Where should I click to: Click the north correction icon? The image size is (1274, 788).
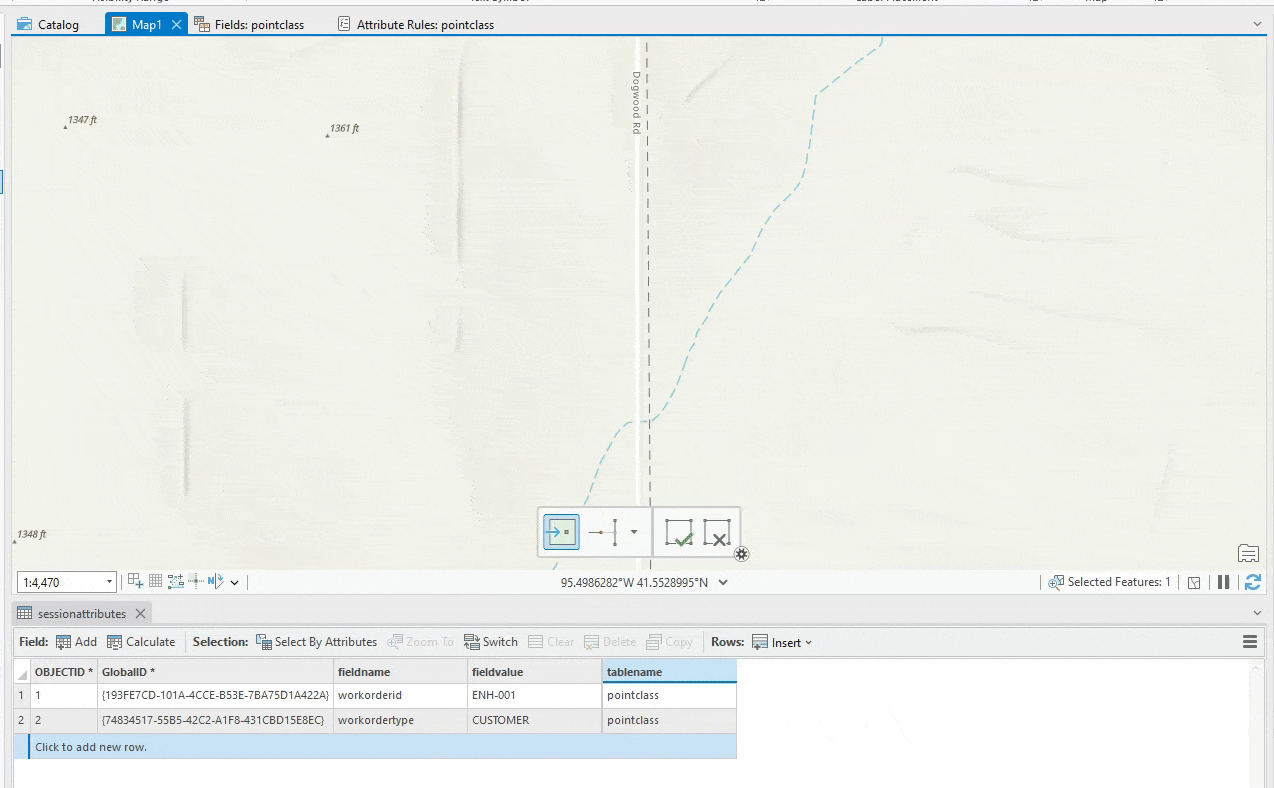216,581
